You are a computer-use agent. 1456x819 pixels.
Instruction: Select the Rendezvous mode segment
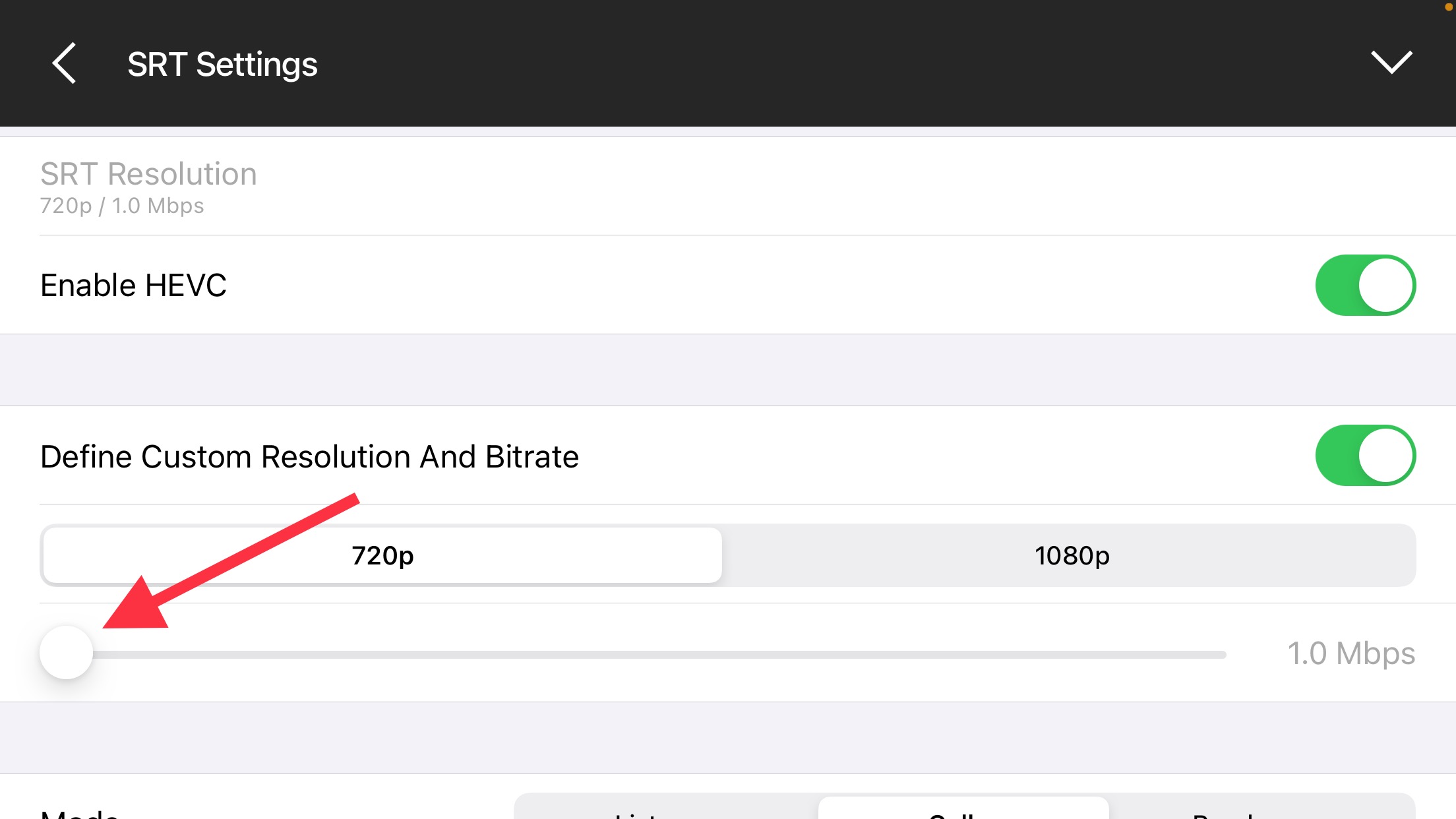click(x=1261, y=811)
